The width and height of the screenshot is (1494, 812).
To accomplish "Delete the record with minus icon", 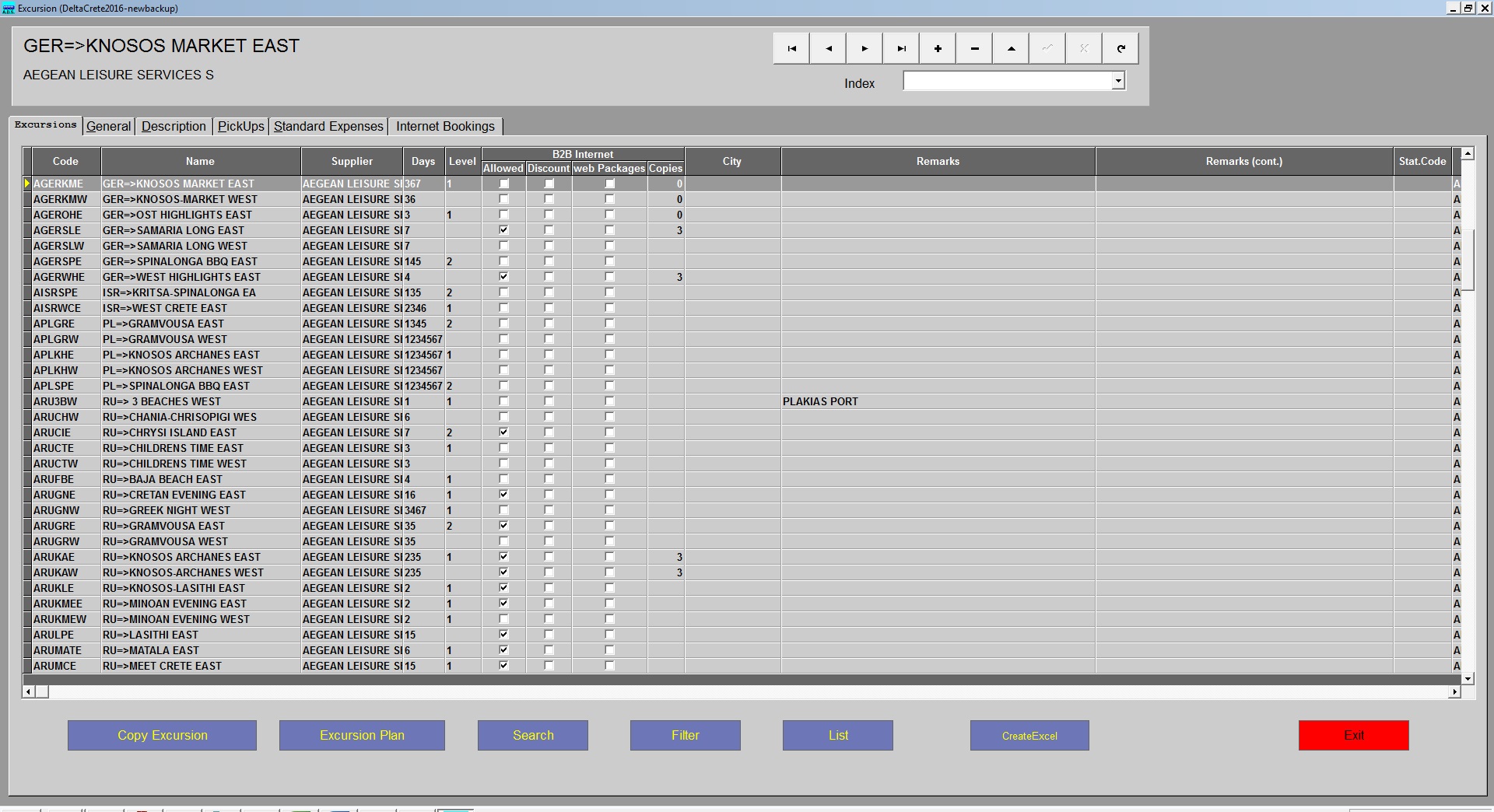I will point(974,48).
